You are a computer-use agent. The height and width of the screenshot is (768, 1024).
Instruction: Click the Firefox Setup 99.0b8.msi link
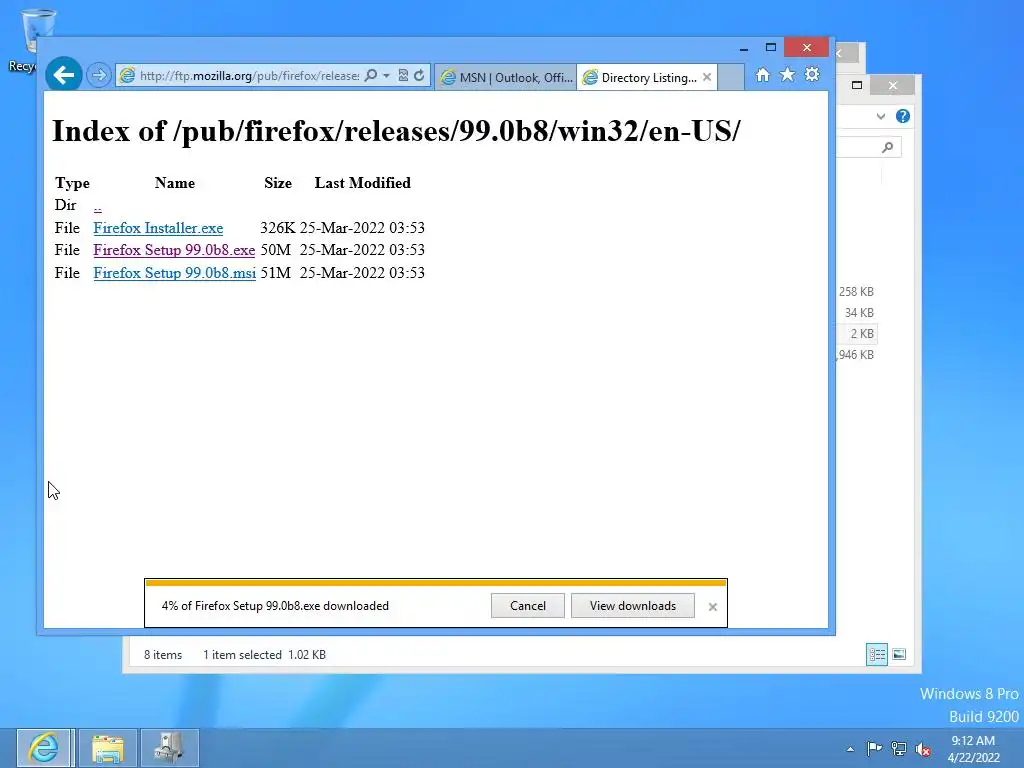pyautogui.click(x=174, y=273)
